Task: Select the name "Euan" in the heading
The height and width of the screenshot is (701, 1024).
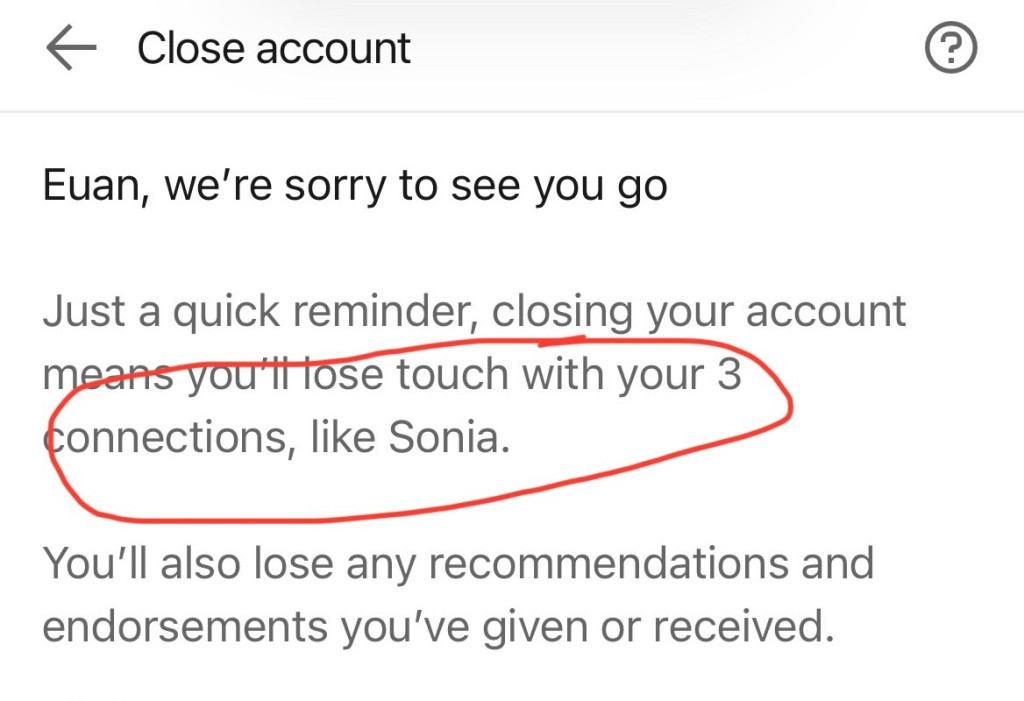Action: pos(88,186)
